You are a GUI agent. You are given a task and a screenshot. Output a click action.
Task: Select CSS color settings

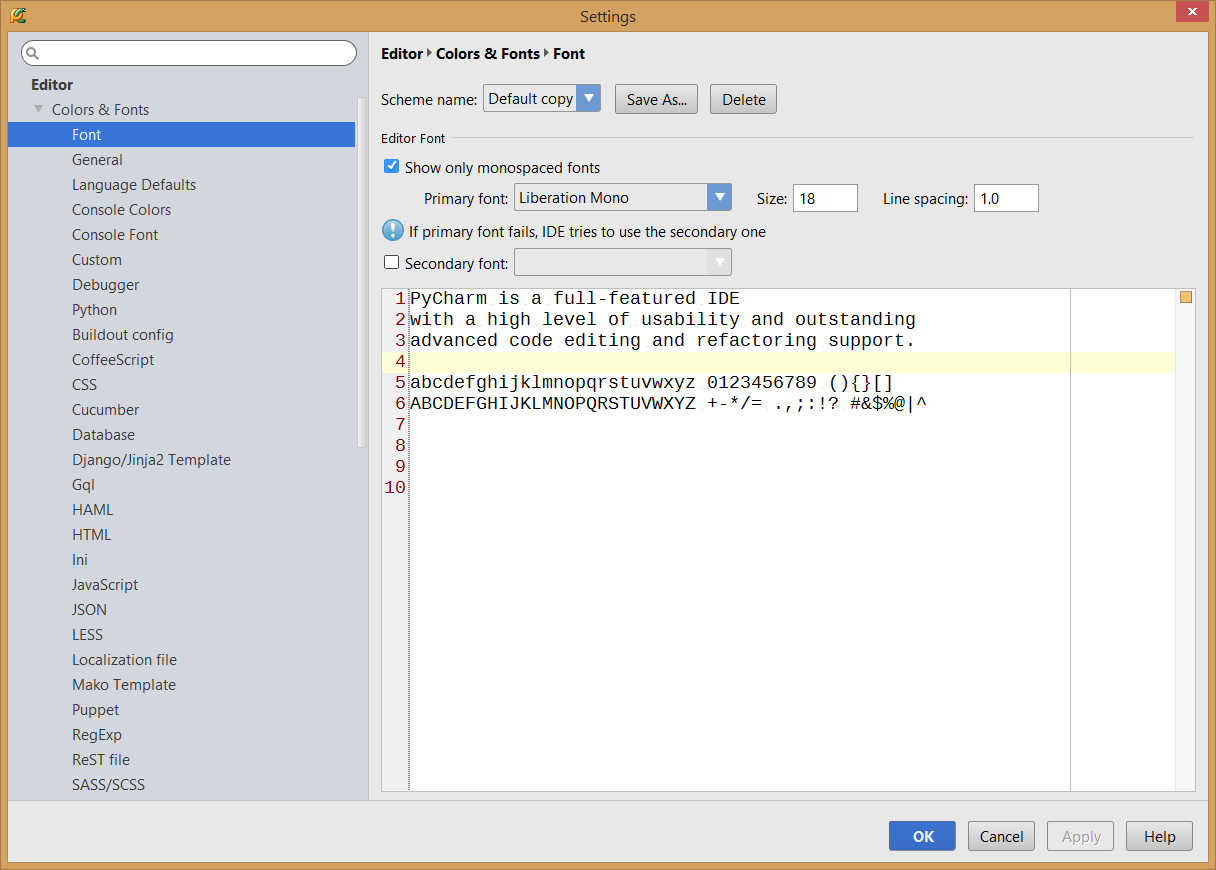point(84,384)
